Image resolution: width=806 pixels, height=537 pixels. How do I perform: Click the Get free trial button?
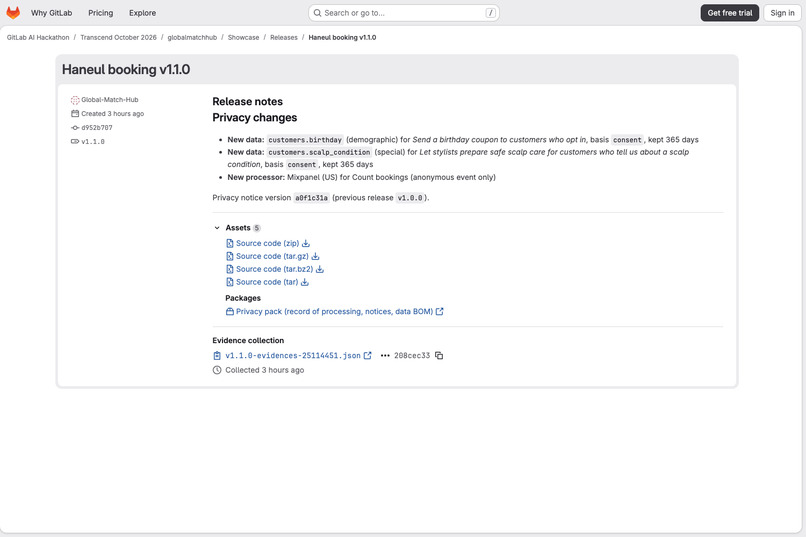[729, 13]
